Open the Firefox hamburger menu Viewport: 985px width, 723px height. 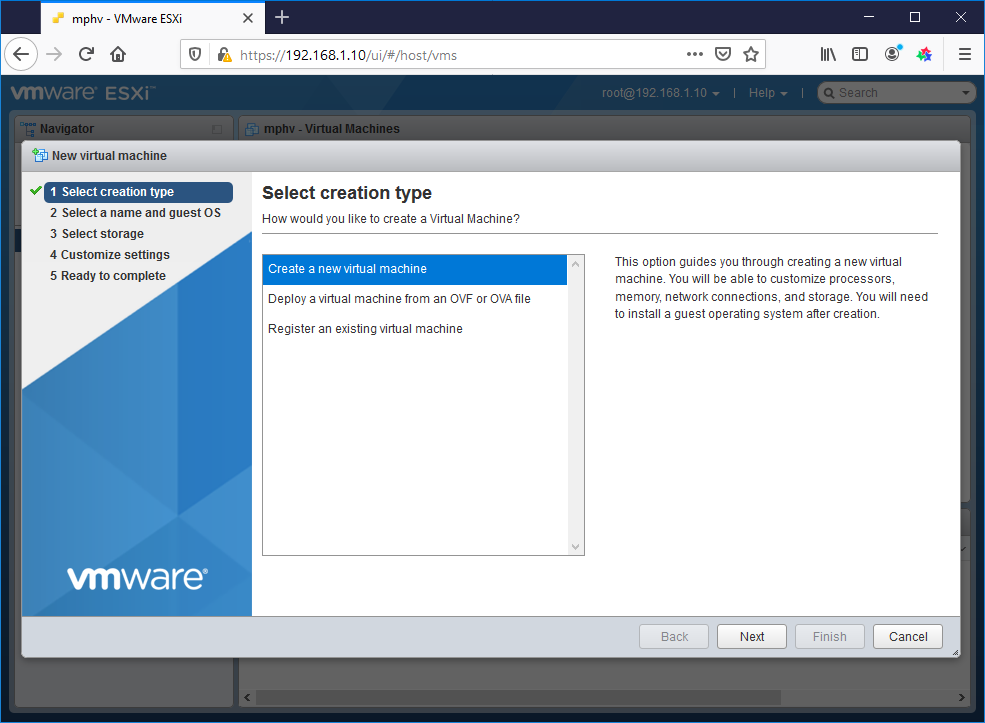tap(964, 54)
